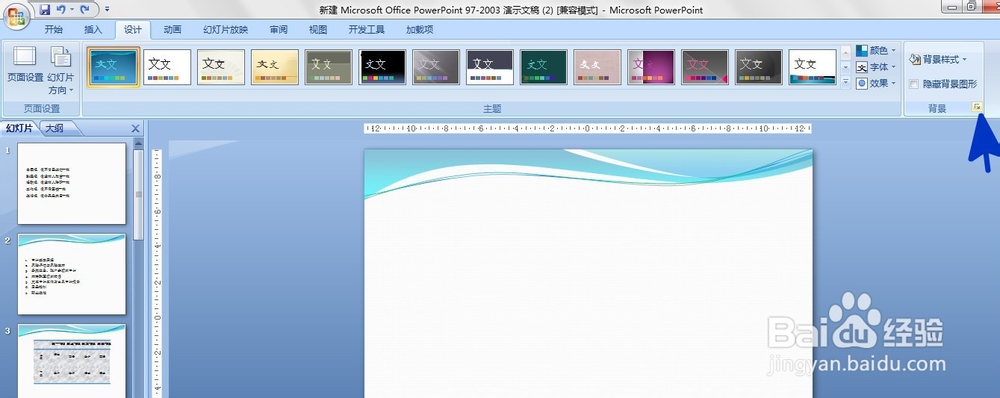Apply the dark navy and white theme
The width and height of the screenshot is (1000, 398).
pos(490,67)
